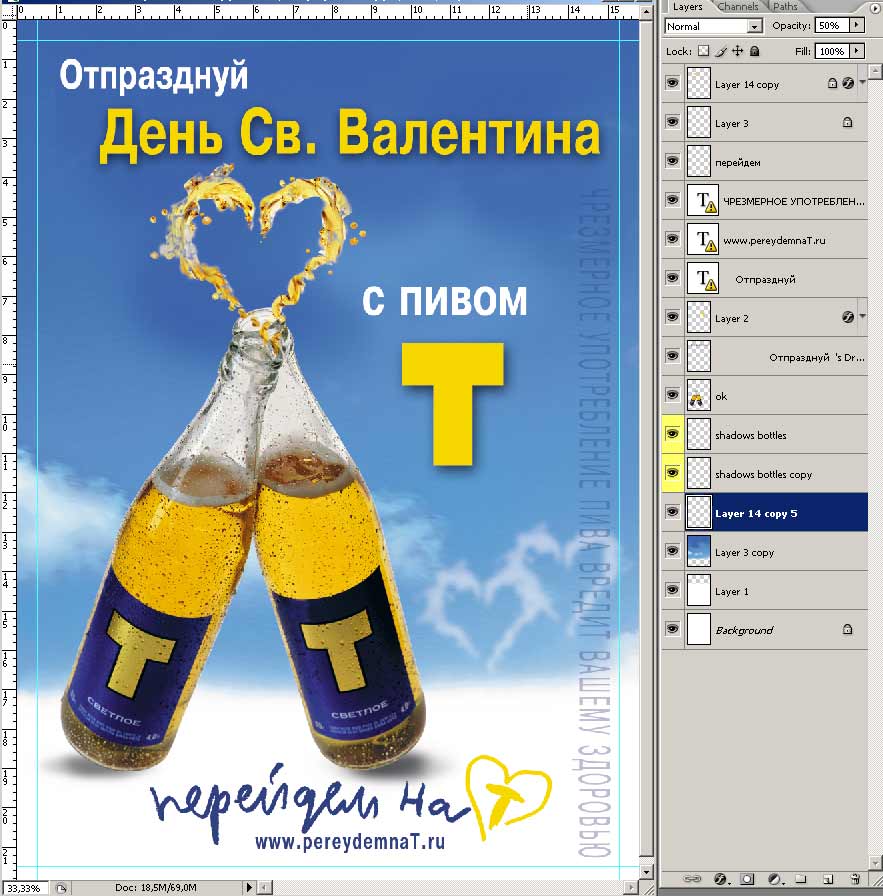
Task: Click the fx effects icon on Layer 14 copy
Action: 848,83
